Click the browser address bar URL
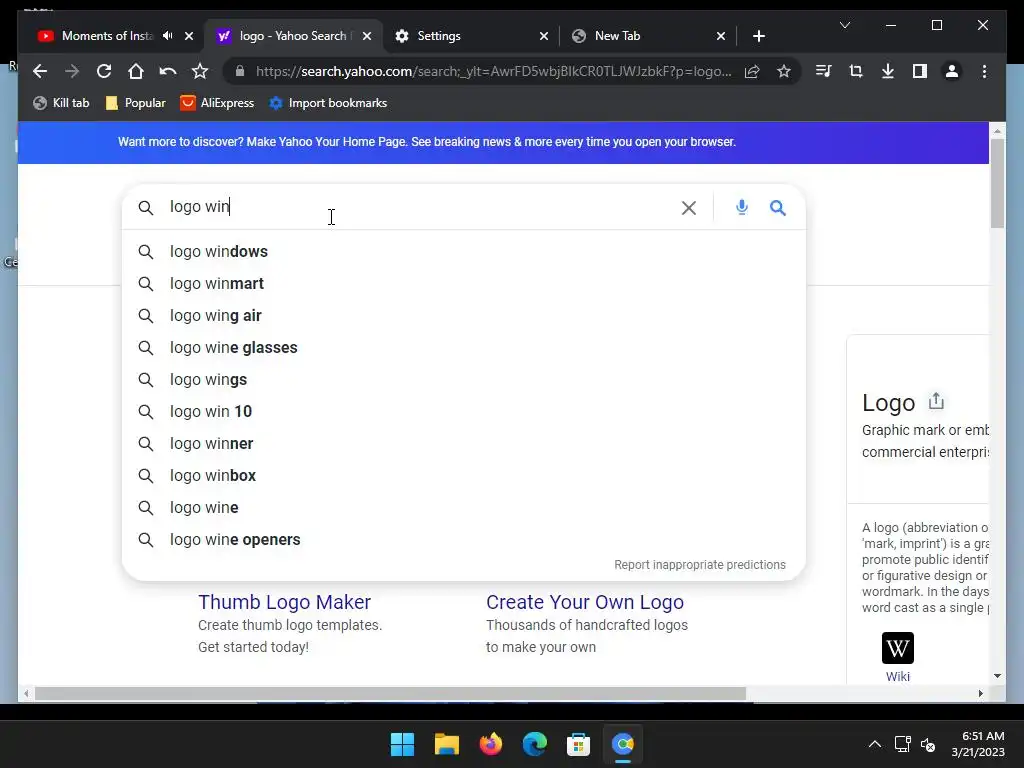The image size is (1024, 768). coord(493,71)
